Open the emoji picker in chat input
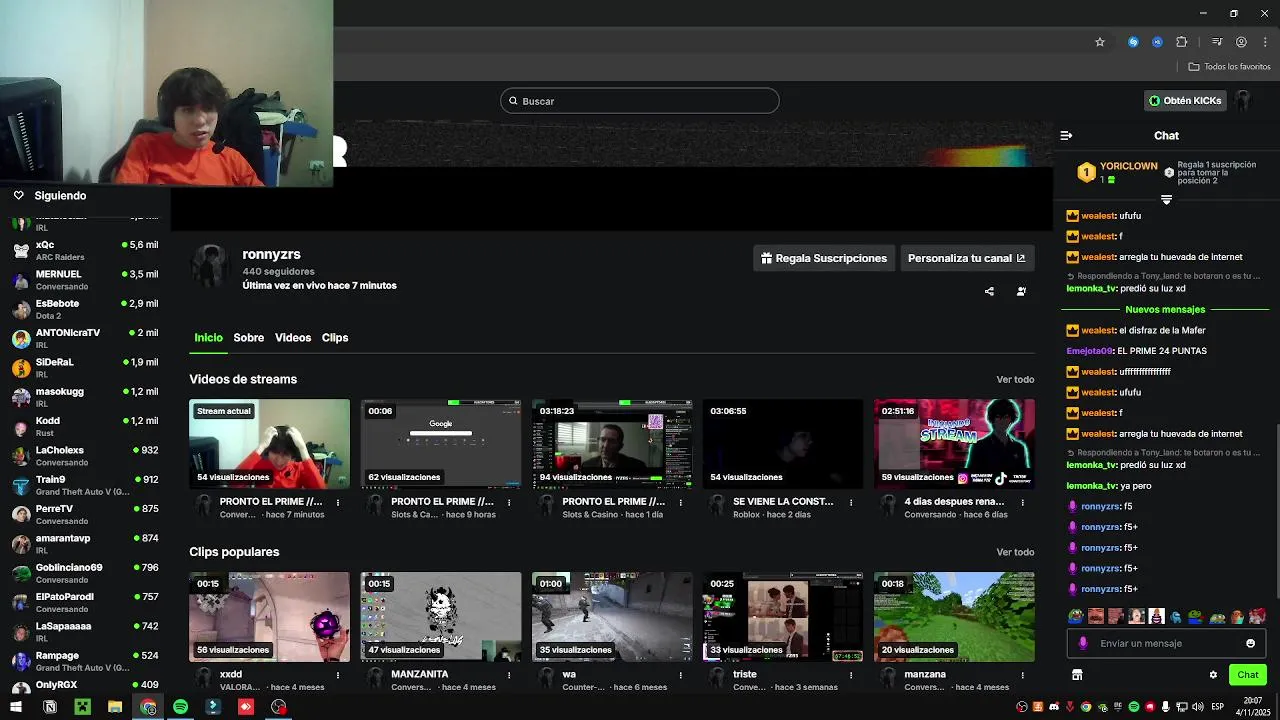 point(1250,643)
